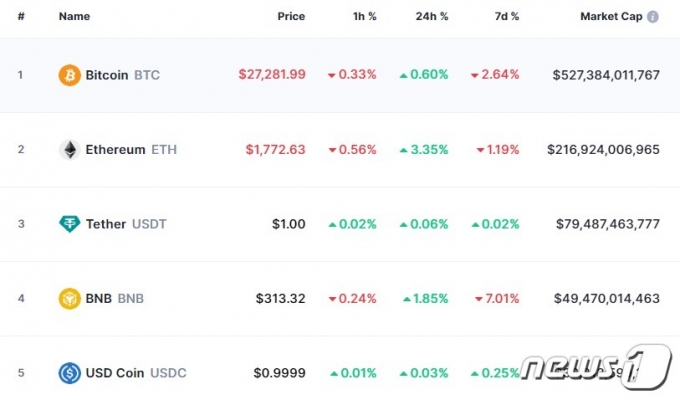
Task: Open the Tether USDT name link
Action: [x=126, y=224]
